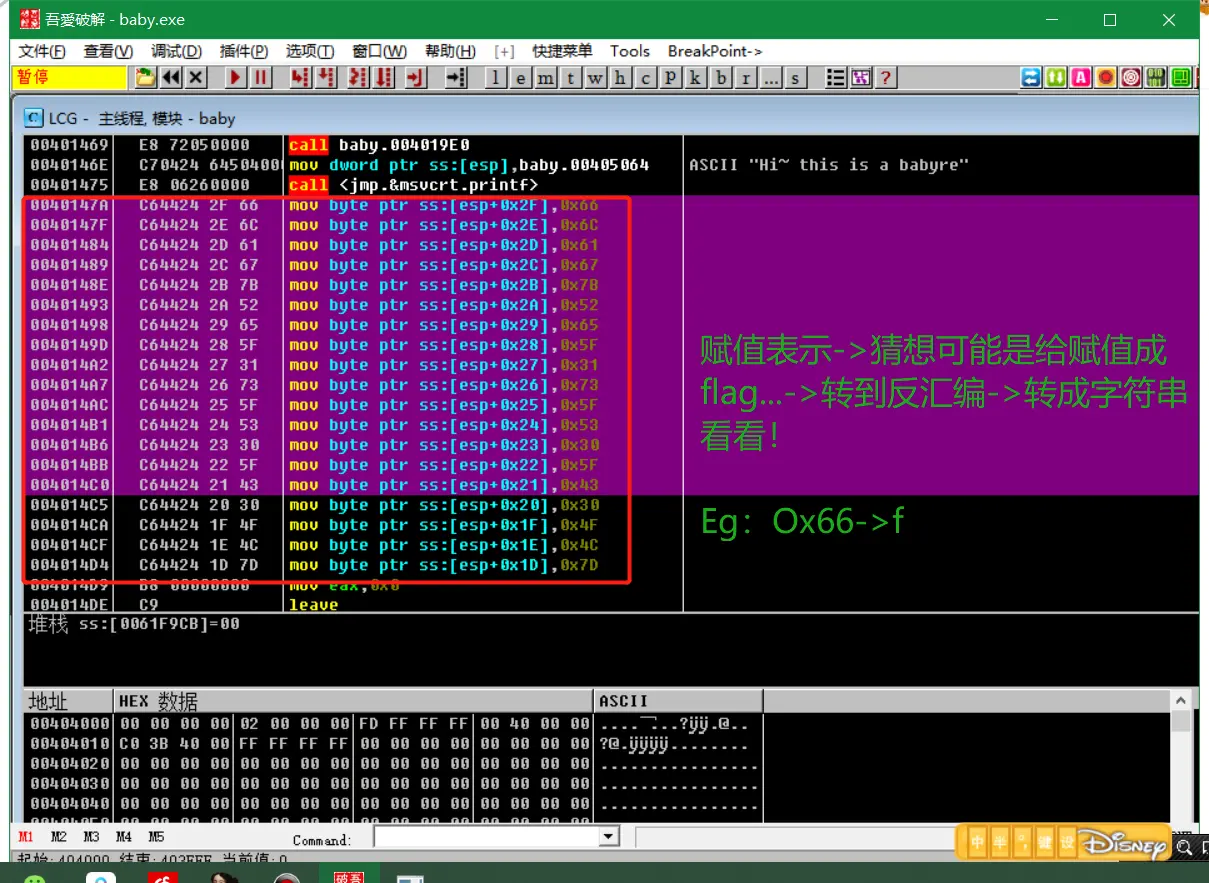Open Threads window with the t button
Image resolution: width=1209 pixels, height=883 pixels.
coord(571,78)
